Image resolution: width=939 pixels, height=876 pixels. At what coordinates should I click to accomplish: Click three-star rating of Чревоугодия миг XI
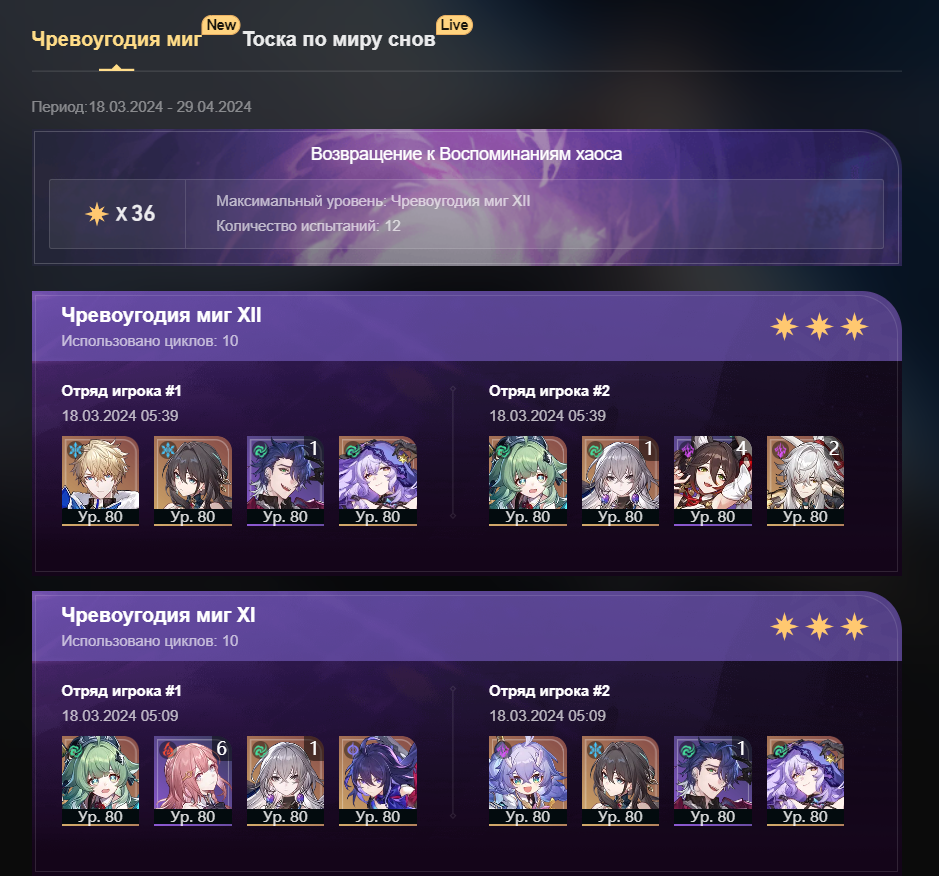[819, 627]
